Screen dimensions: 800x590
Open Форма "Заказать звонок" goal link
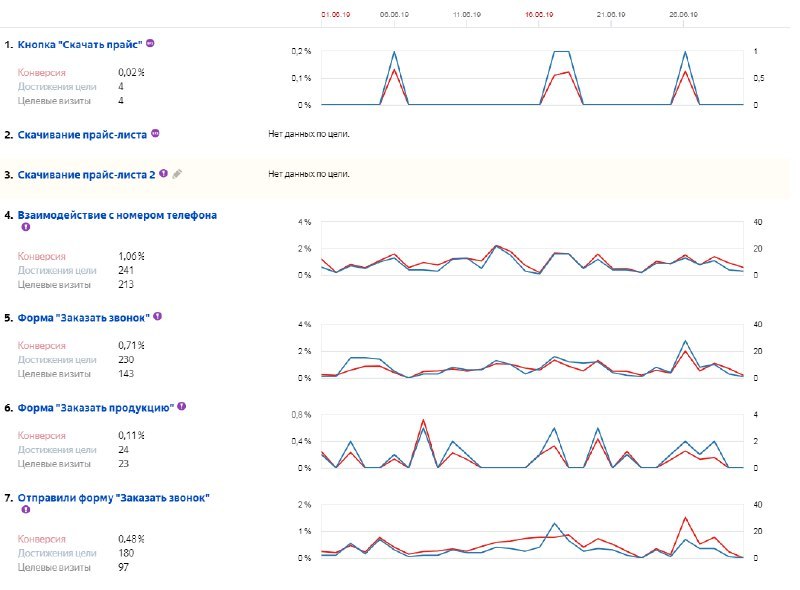[84, 317]
